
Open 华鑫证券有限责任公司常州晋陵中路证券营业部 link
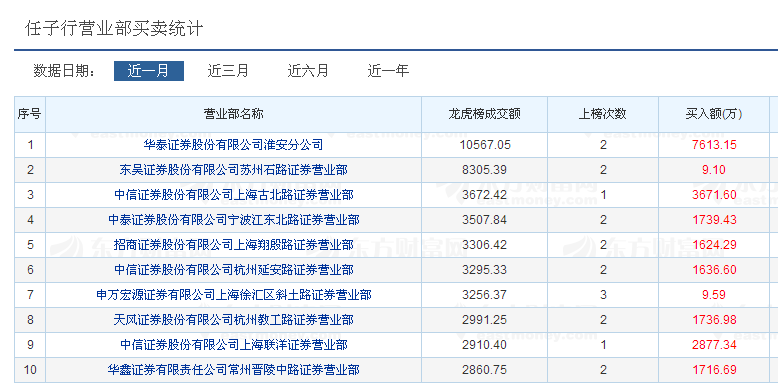pyautogui.click(x=234, y=370)
